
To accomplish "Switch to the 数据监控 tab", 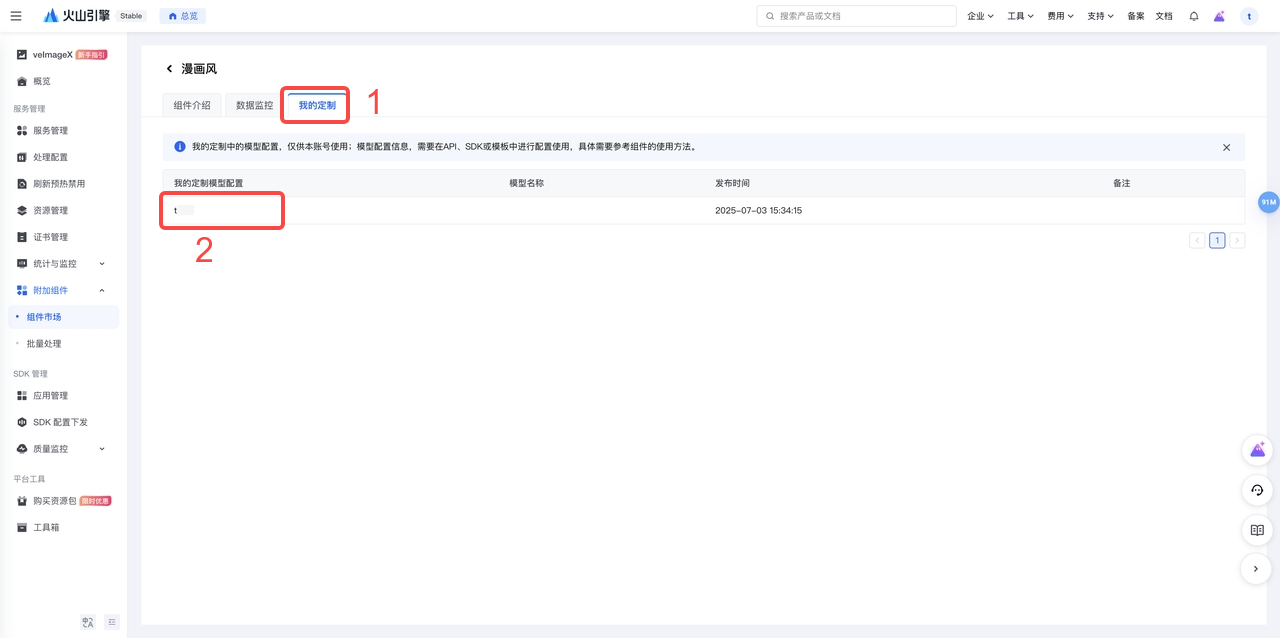I will coord(254,105).
